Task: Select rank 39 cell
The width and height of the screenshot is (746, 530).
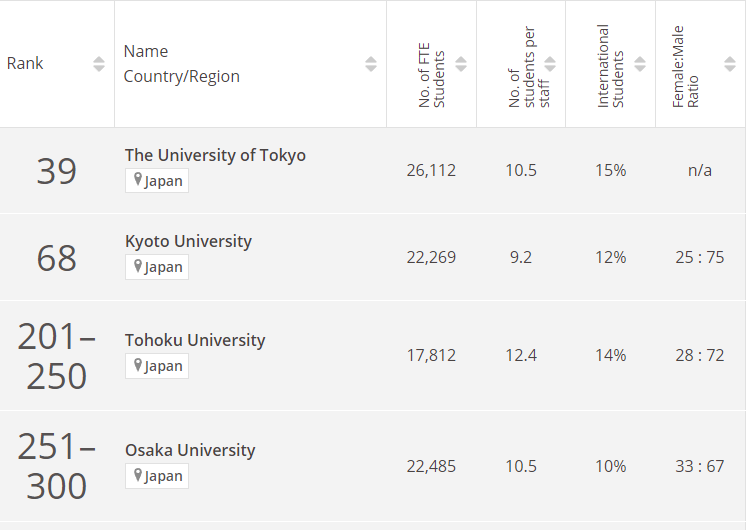Action: click(56, 171)
